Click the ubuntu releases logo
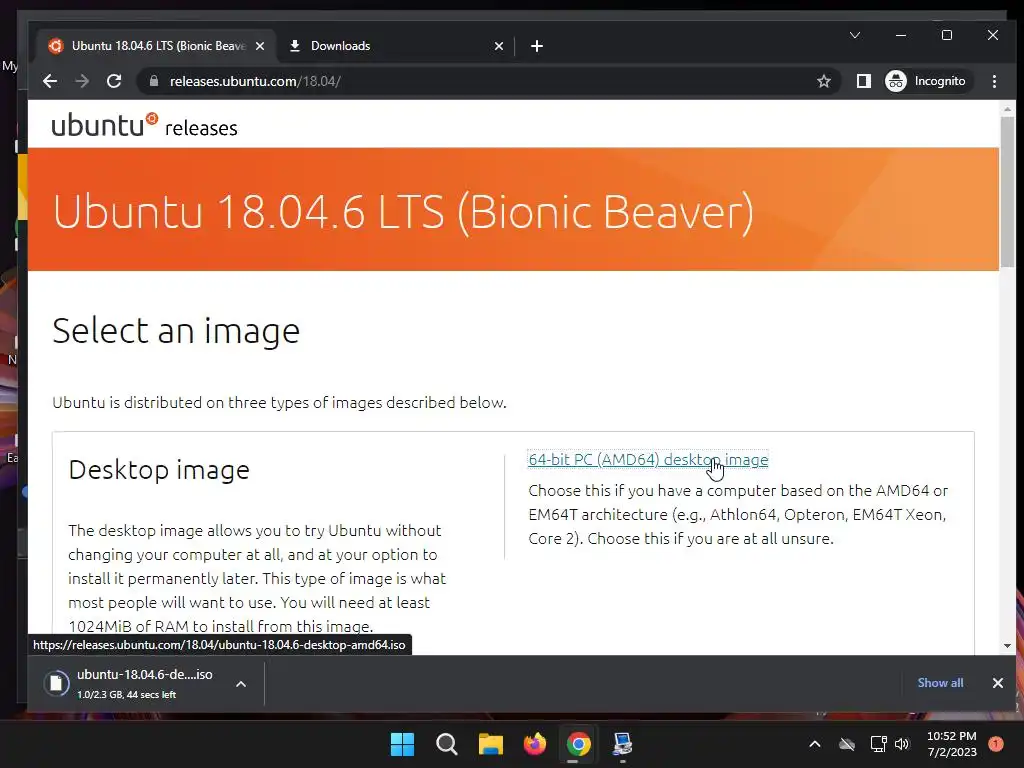 click(144, 125)
